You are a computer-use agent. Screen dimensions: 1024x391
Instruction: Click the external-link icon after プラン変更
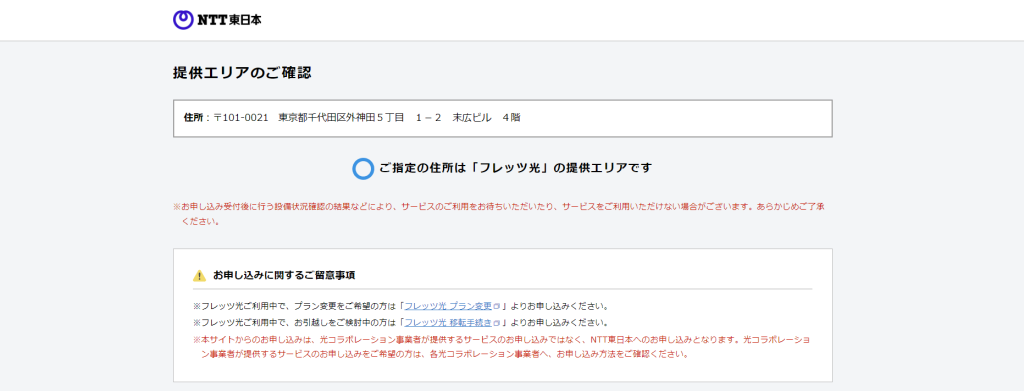coord(496,306)
